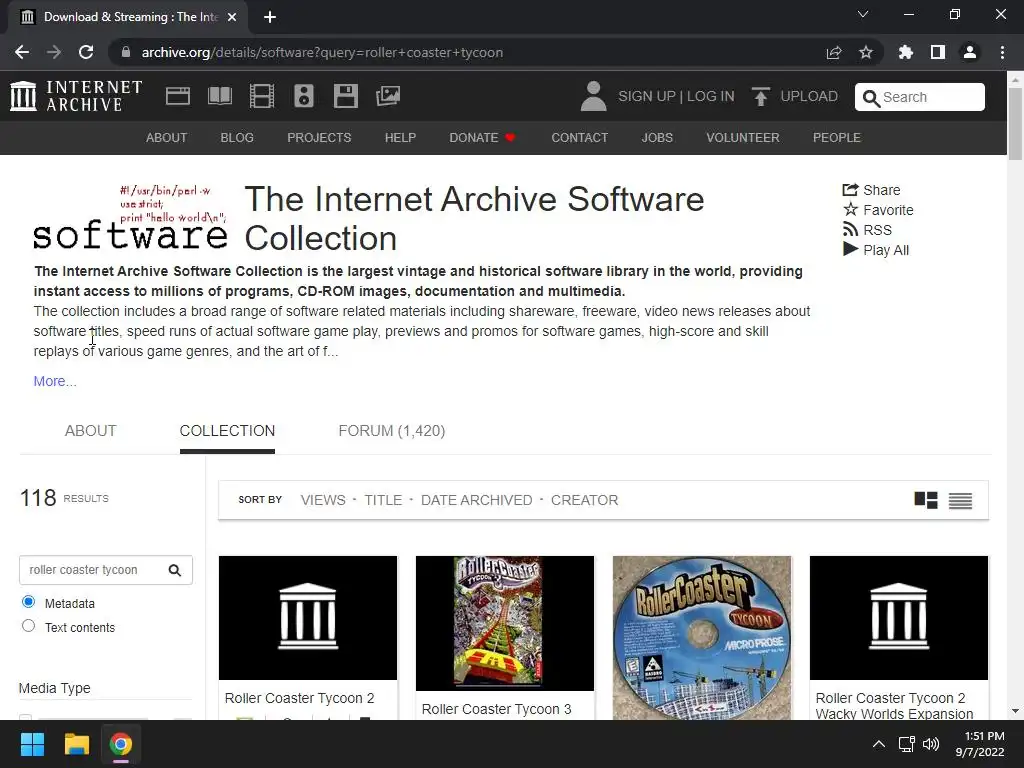This screenshot has height=768, width=1024.
Task: Sort results by VIEWS
Action: (323, 500)
